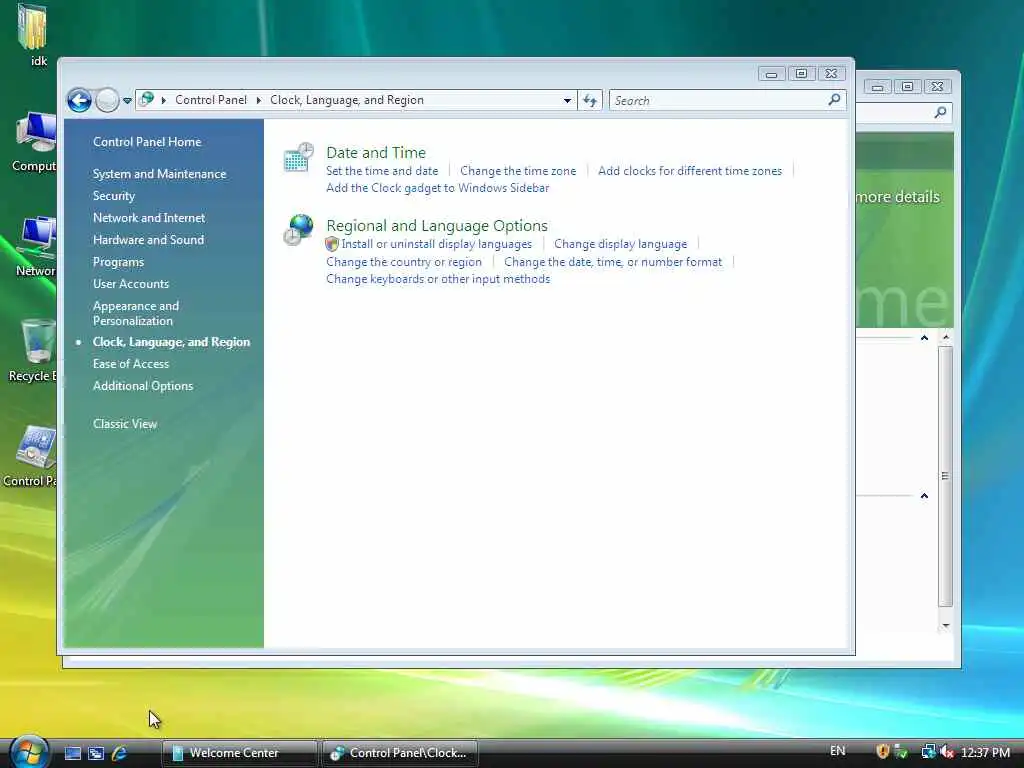Collapse the lower section chevron in Welcome Center
The height and width of the screenshot is (768, 1024).
coord(924,496)
